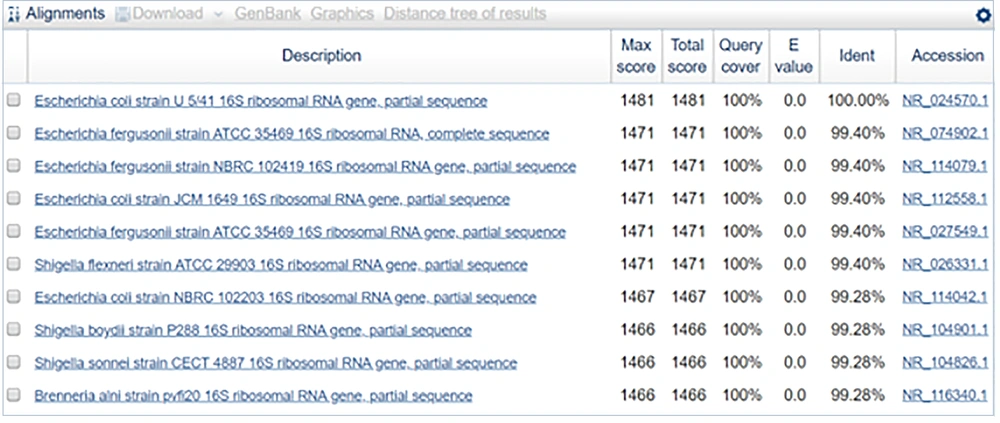The image size is (1000, 423).
Task: Sort results by E value column
Action: pyautogui.click(x=792, y=56)
